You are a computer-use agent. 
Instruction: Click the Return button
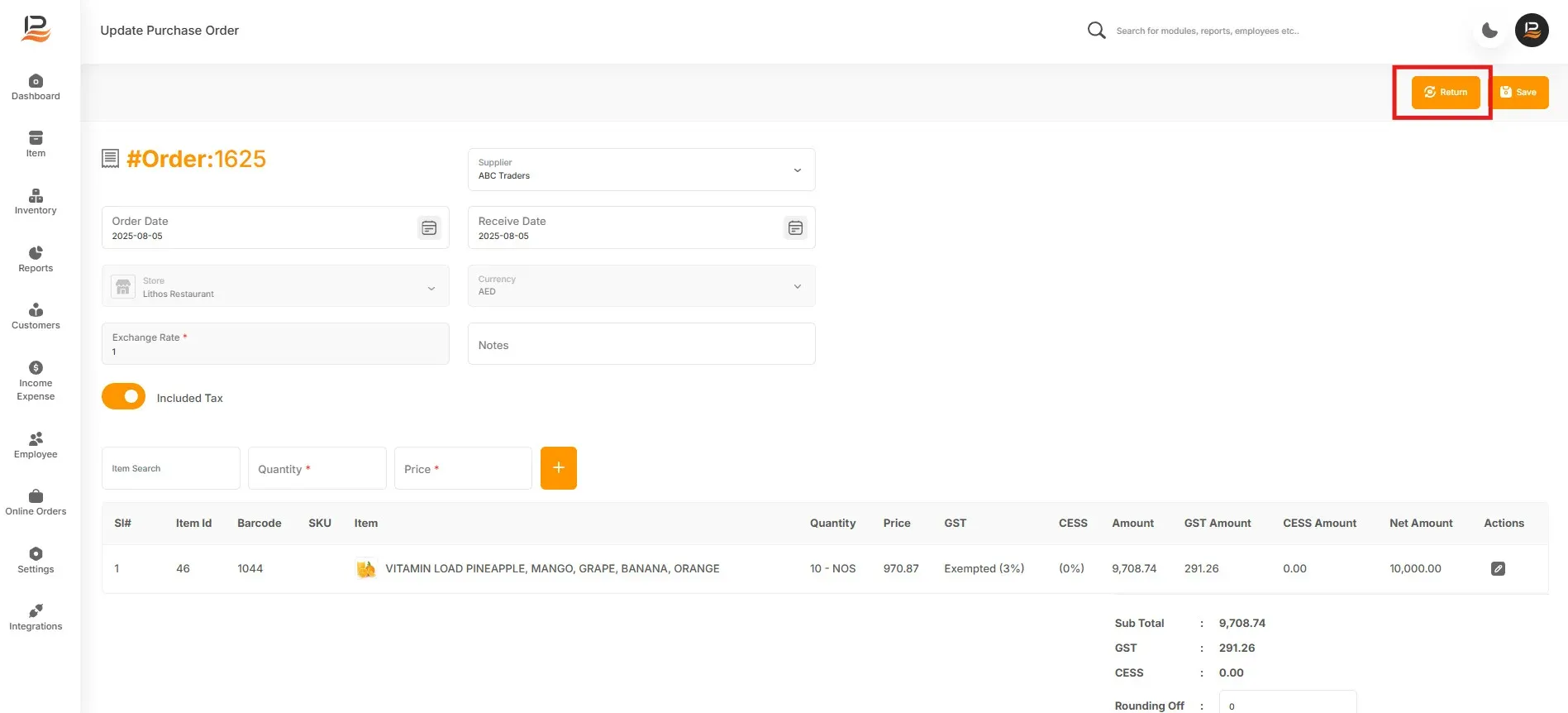pyautogui.click(x=1446, y=93)
